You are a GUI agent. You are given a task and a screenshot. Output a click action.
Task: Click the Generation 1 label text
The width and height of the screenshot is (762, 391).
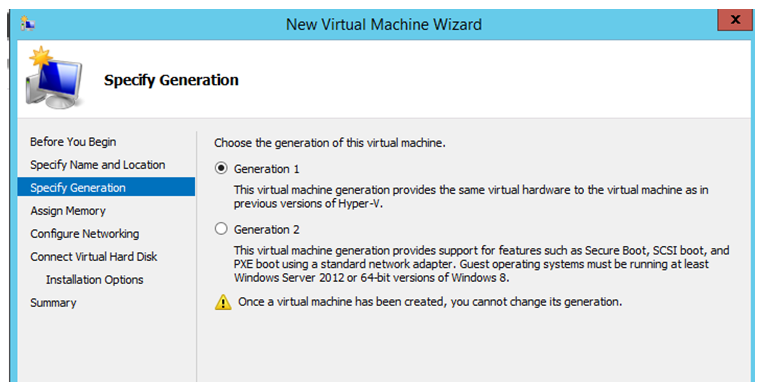click(x=266, y=169)
